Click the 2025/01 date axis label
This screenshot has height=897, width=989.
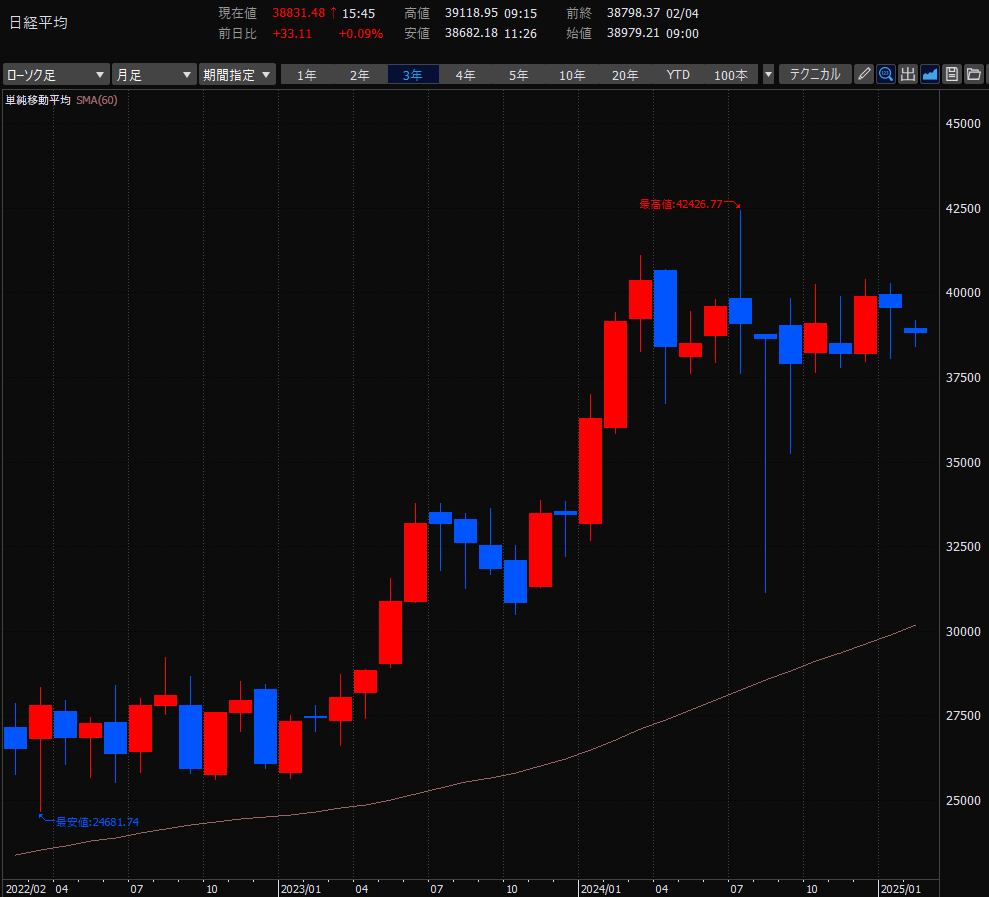point(901,889)
